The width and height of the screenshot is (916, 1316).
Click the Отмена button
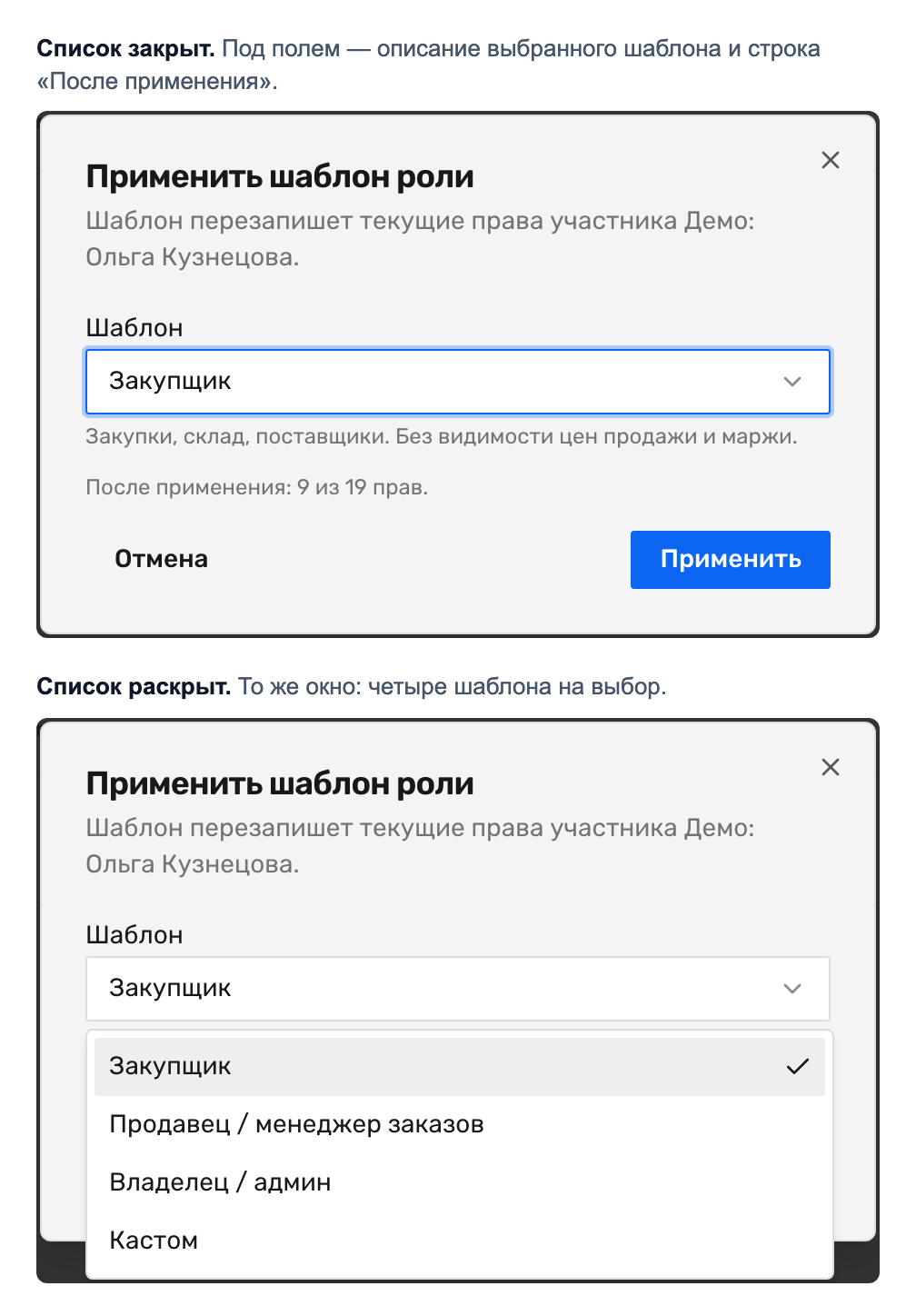[161, 560]
